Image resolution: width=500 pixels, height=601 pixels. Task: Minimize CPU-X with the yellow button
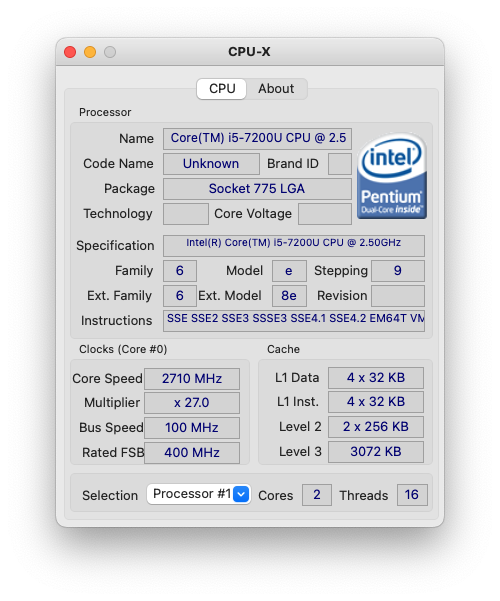[90, 52]
